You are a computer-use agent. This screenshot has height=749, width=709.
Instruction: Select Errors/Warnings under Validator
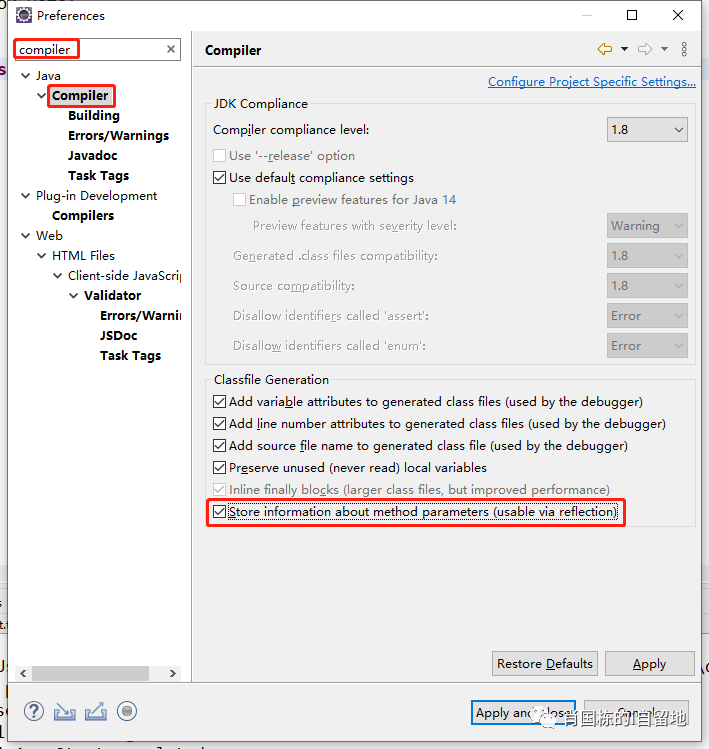point(140,316)
